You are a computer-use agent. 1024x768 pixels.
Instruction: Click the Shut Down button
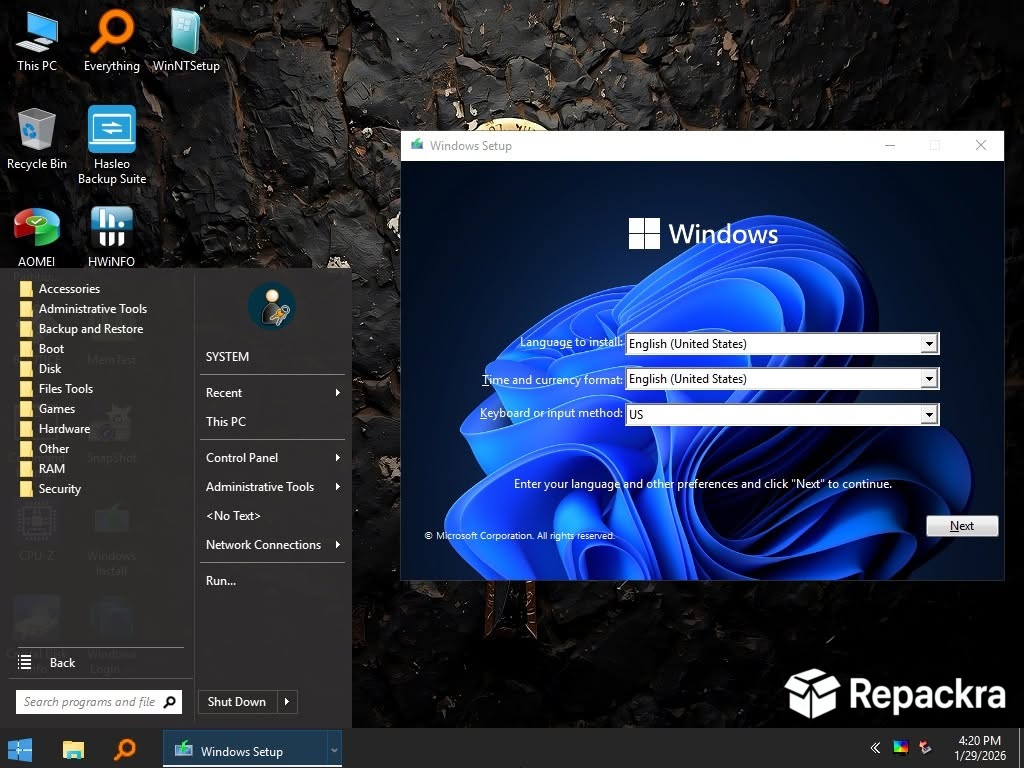237,702
